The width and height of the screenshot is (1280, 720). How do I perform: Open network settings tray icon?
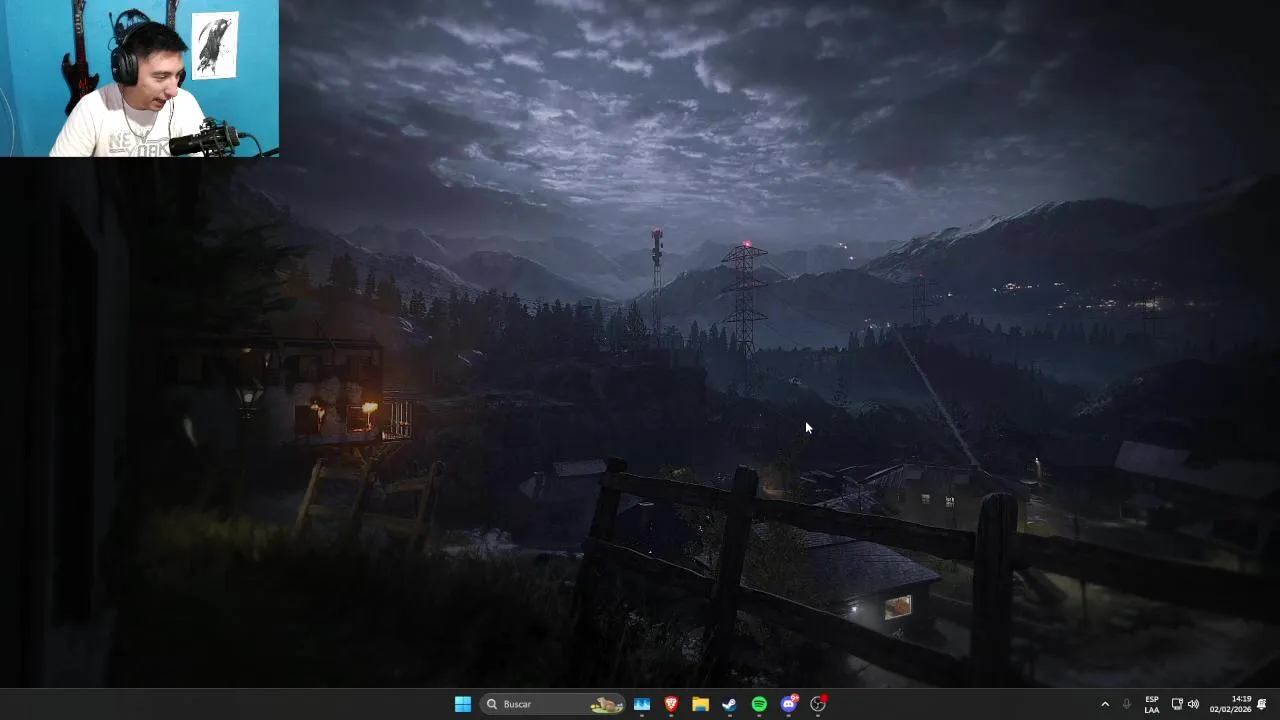(x=1177, y=704)
